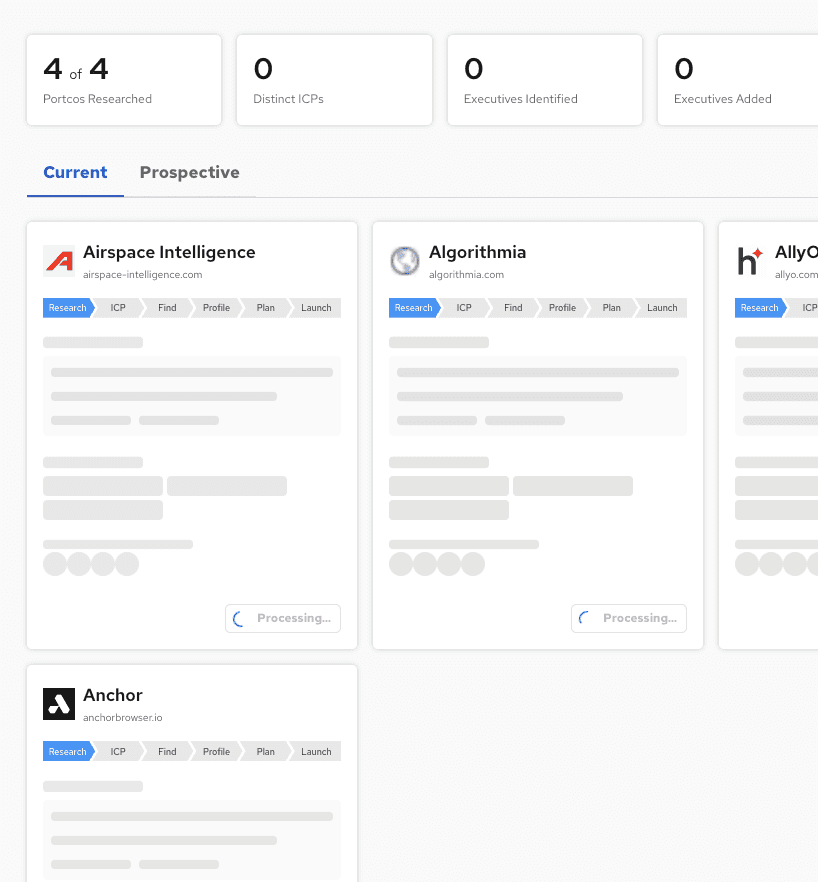This screenshot has width=818, height=882.
Task: Select ICP step on Airspace Intelligence card
Action: [x=118, y=308]
